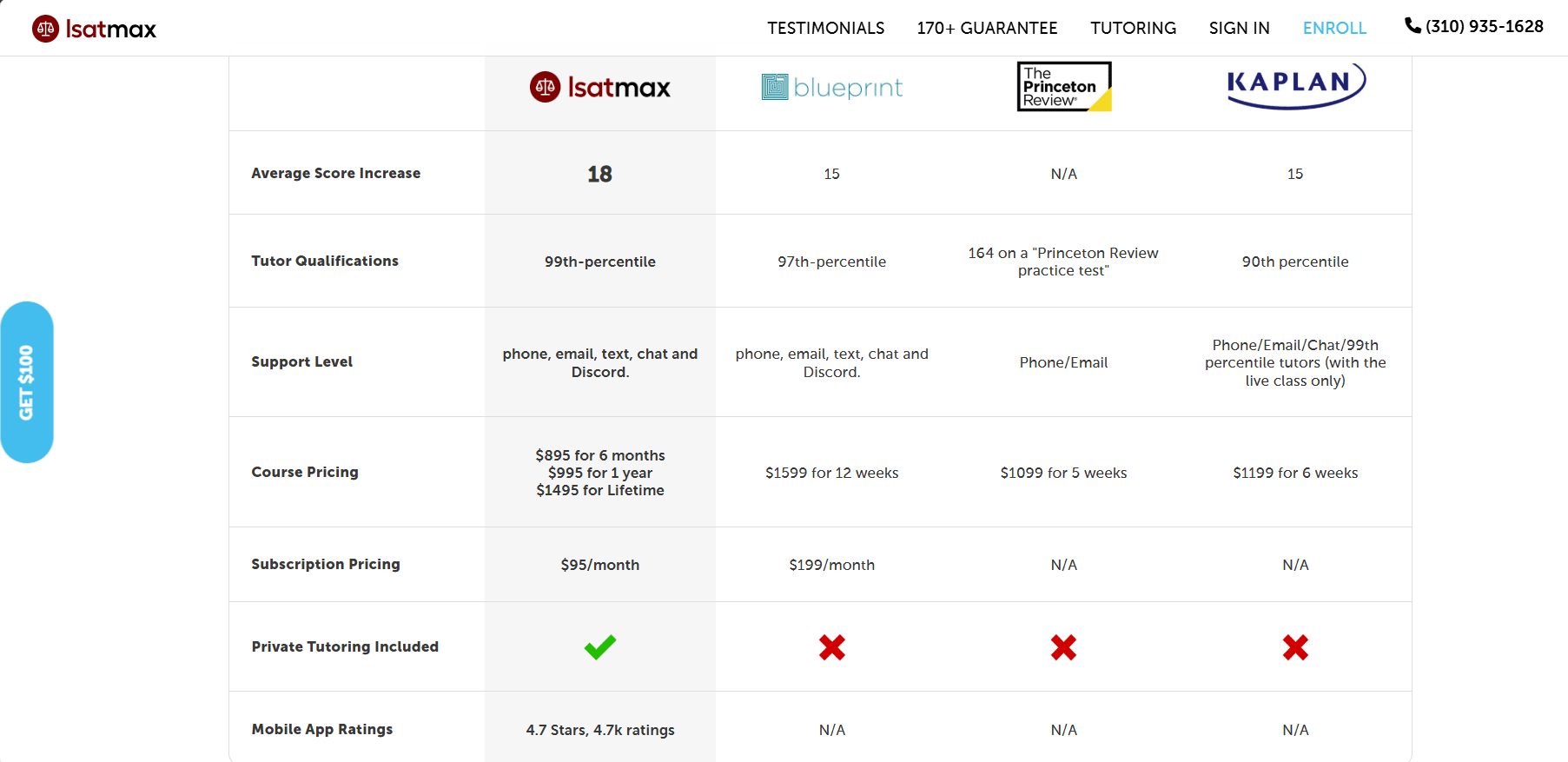
Task: Click Kaplan's average score increase of 15
Action: (x=1295, y=174)
